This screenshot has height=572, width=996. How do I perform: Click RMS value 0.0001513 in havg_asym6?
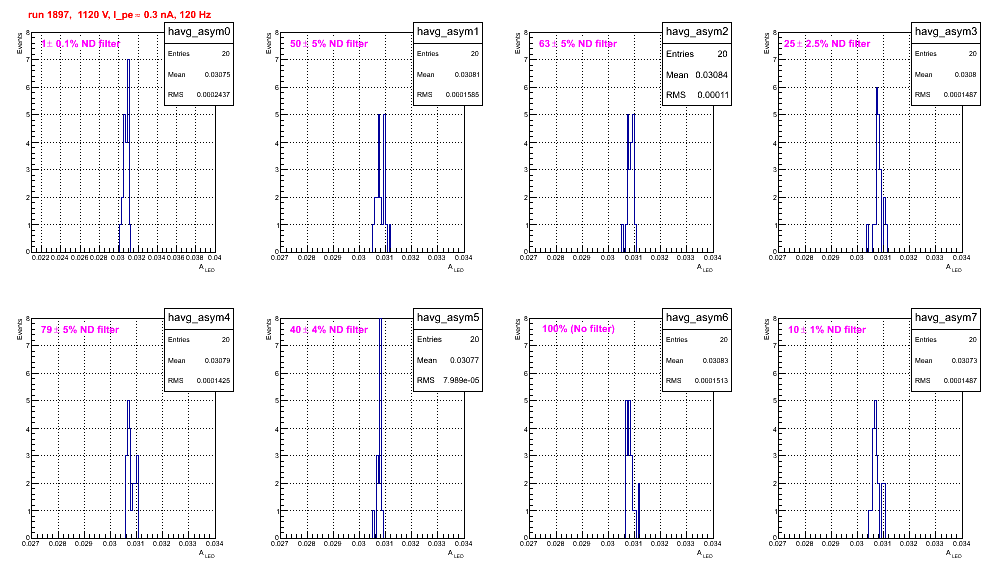(x=711, y=381)
